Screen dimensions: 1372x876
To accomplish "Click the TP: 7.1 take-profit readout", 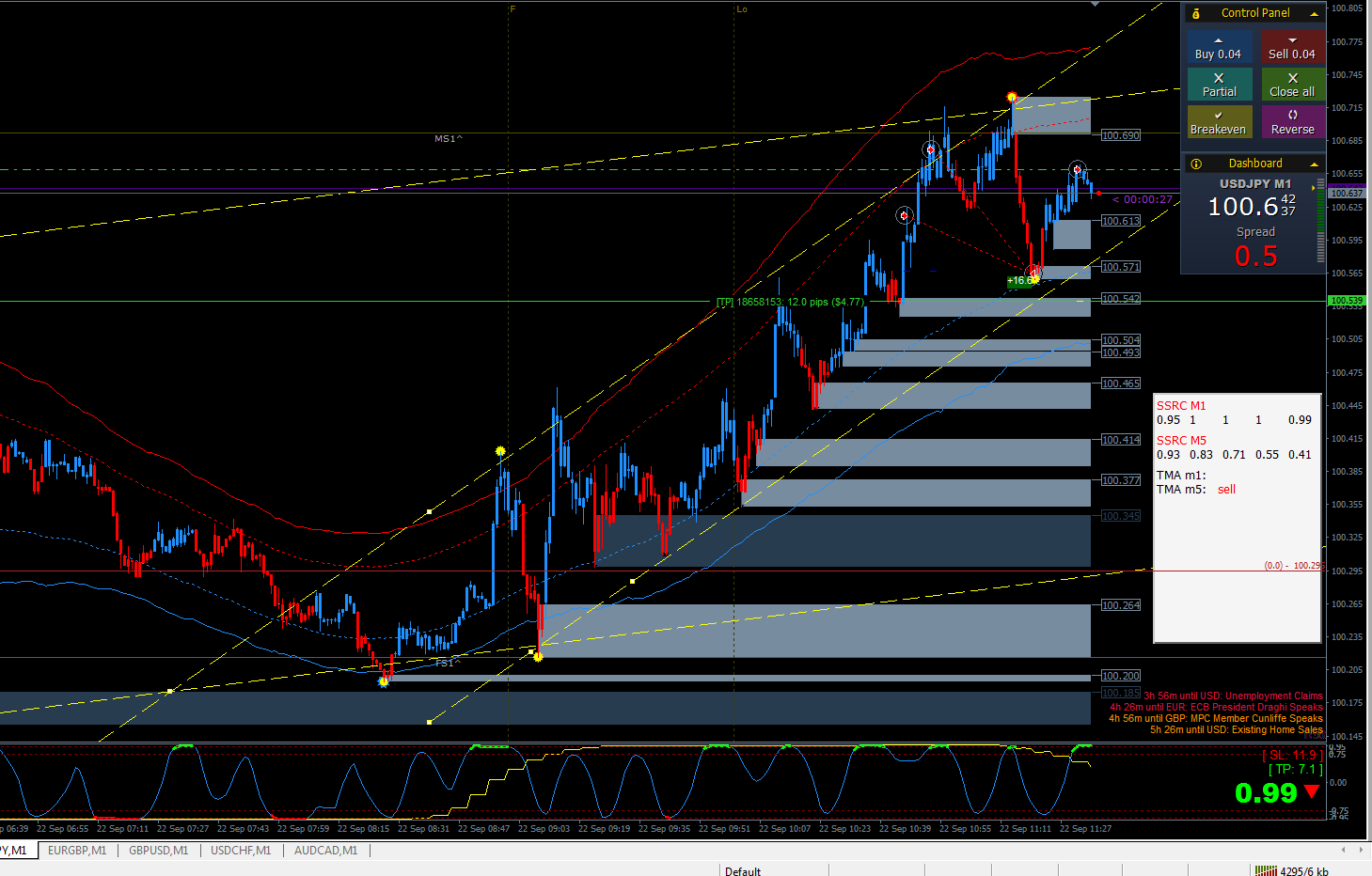I will click(x=1296, y=770).
